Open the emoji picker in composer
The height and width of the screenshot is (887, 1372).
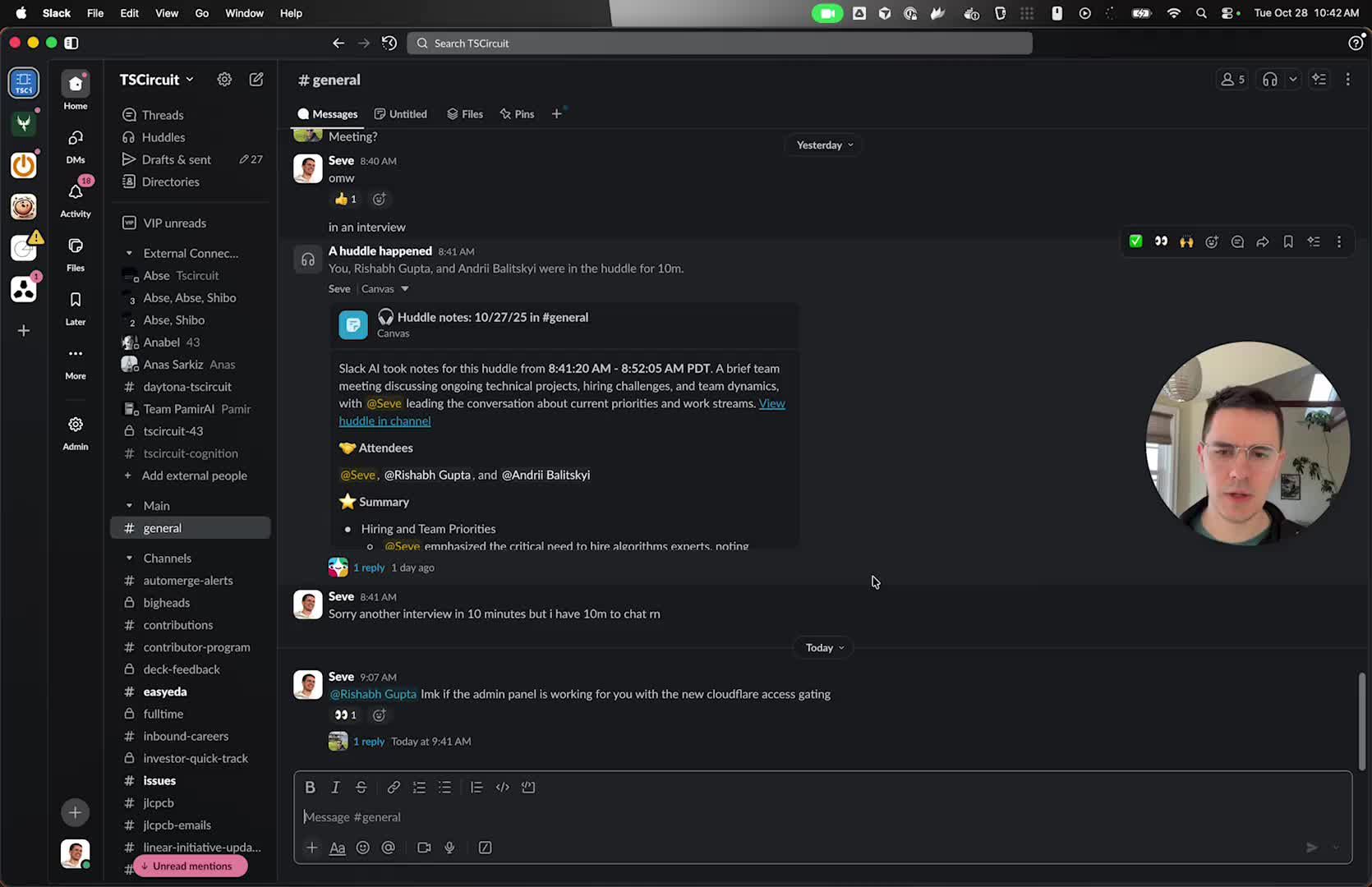coord(362,848)
